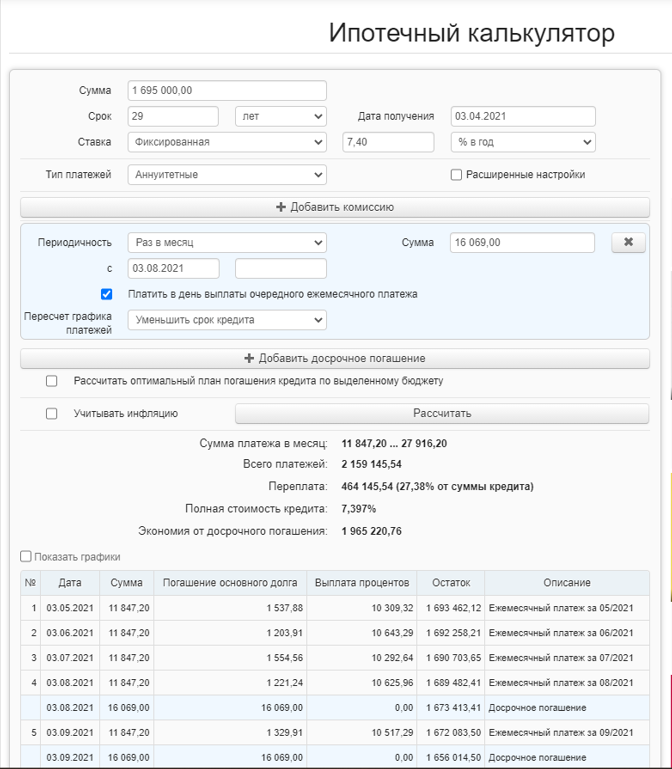Click 'Ипотечный калькулятор' page heading
This screenshot has width=672, height=769.
click(x=471, y=33)
